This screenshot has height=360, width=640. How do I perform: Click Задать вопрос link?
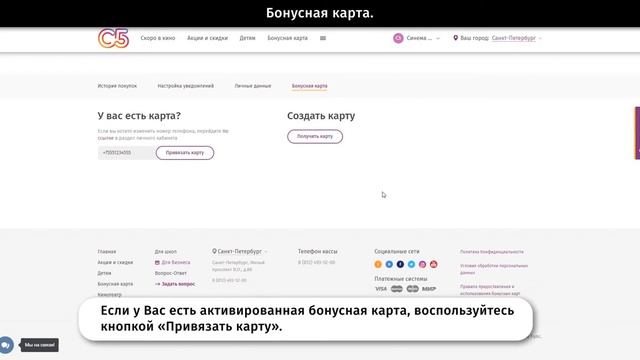(x=178, y=284)
